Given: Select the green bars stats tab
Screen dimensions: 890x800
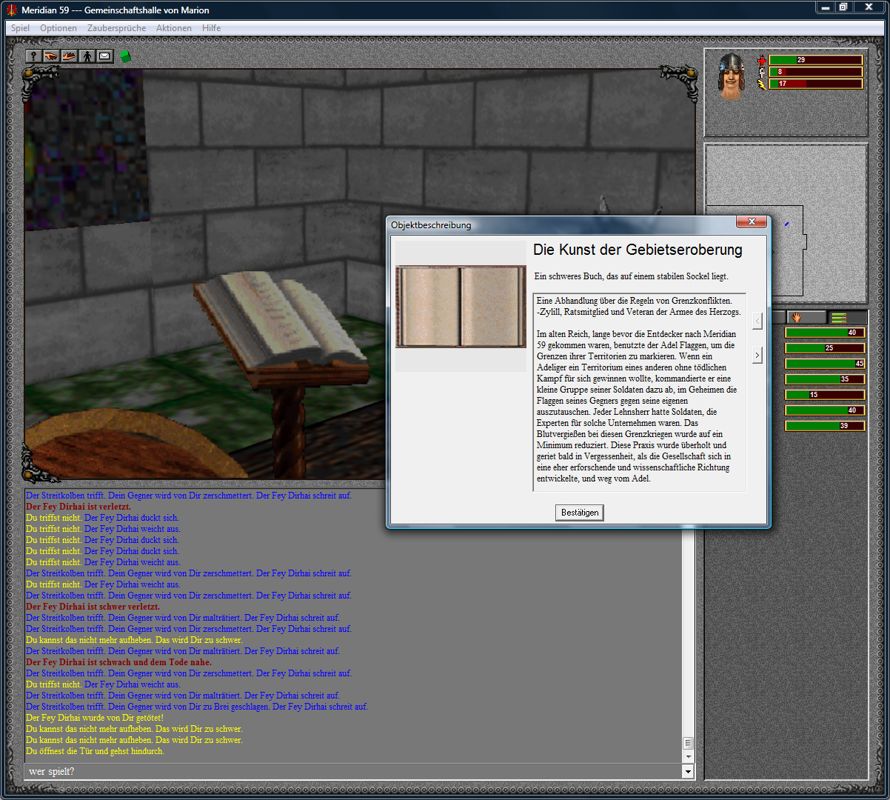Looking at the screenshot, I should (x=847, y=317).
